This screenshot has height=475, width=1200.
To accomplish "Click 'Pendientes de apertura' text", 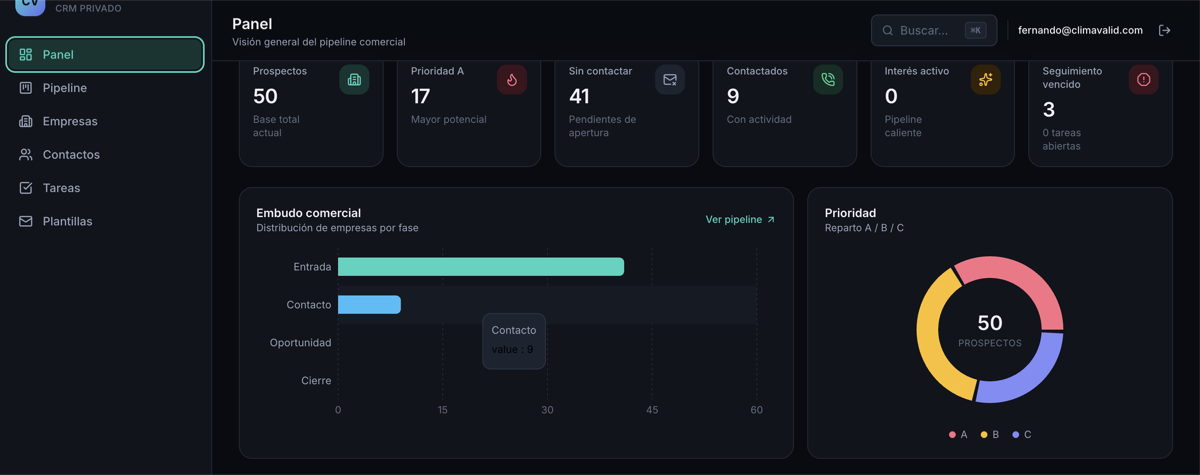I will click(x=602, y=126).
